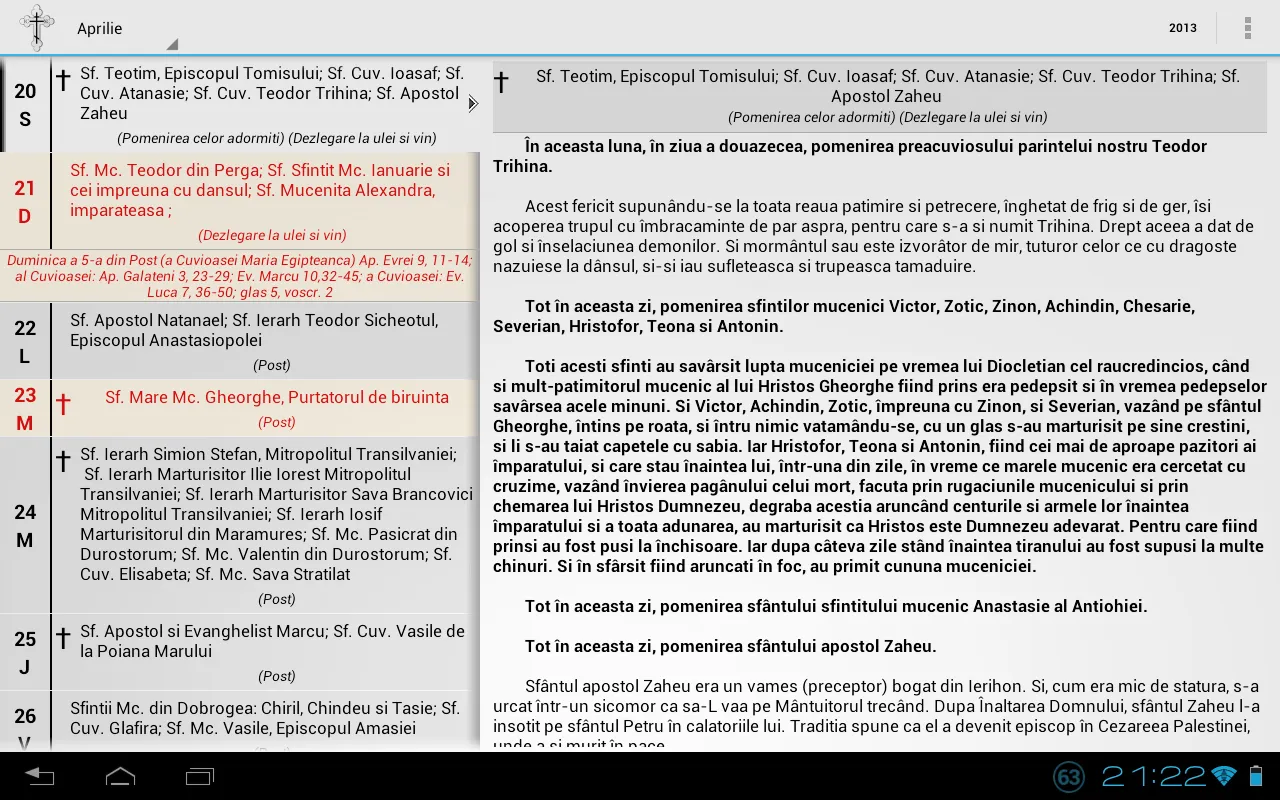Tap the 21:22 clock in status bar
This screenshot has width=1280, height=800.
(1154, 777)
